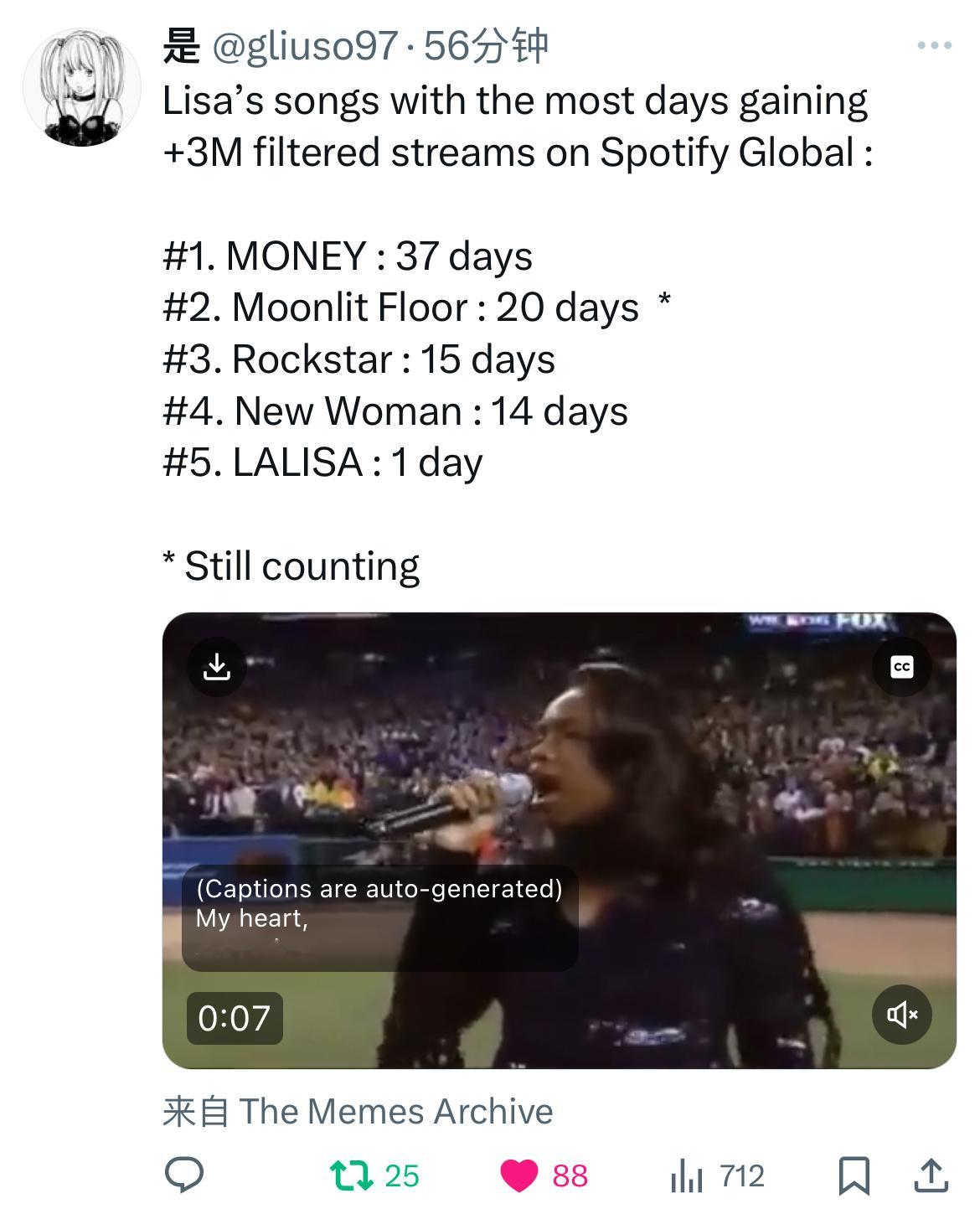Tap the retweet icon with 25
Image resolution: width=980 pixels, height=1209 pixels.
pyautogui.click(x=352, y=1175)
